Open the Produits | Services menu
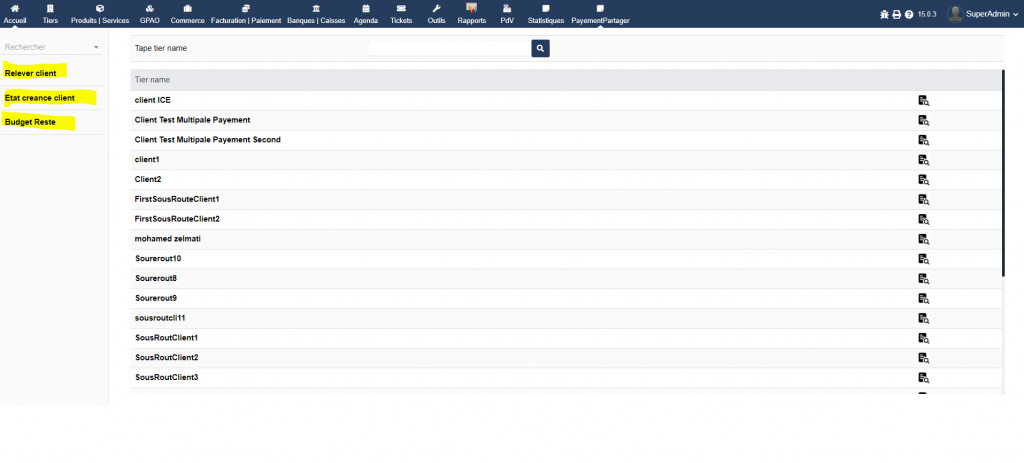1024x463 pixels. (x=100, y=14)
